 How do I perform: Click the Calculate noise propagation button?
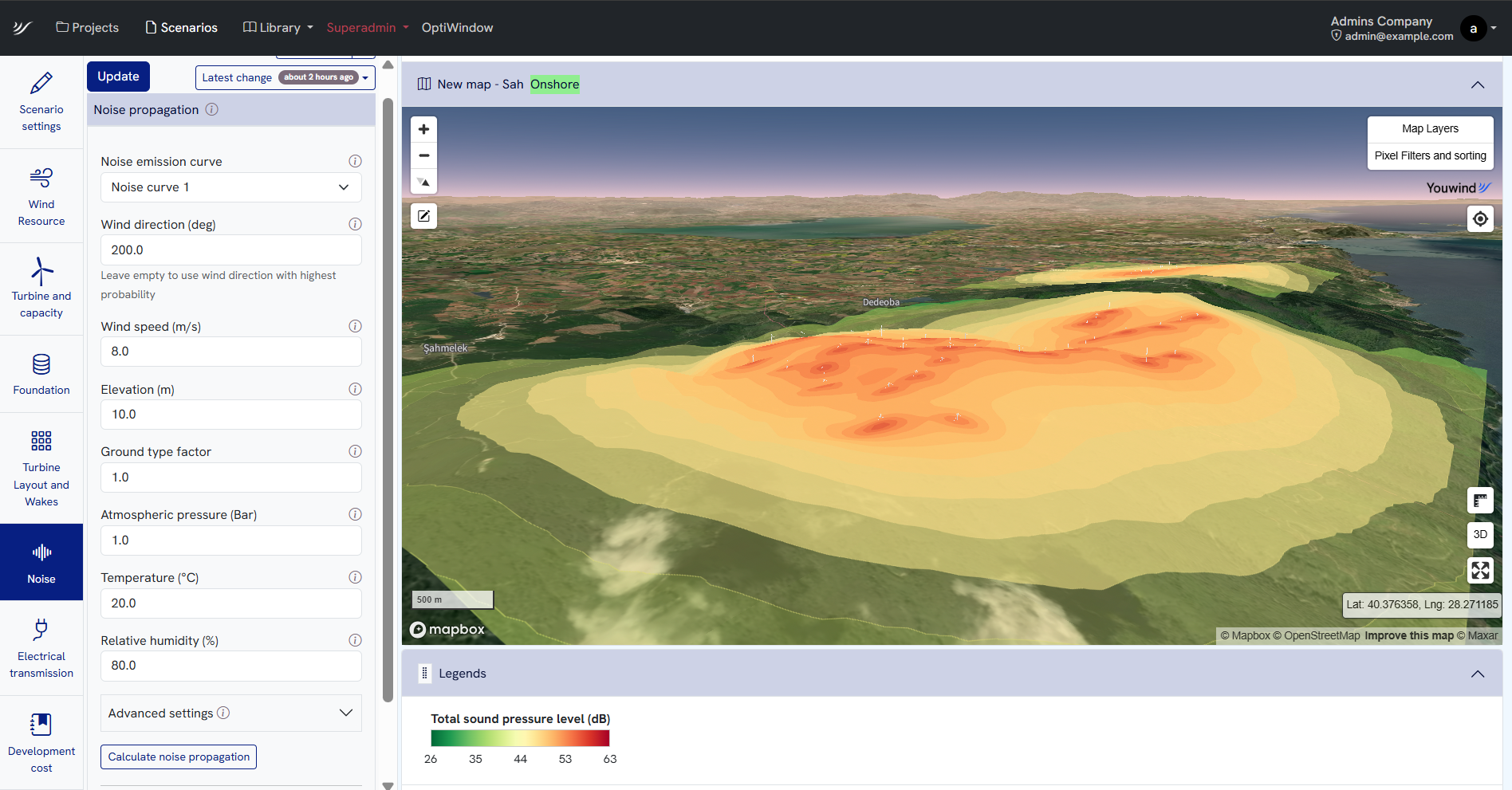178,757
